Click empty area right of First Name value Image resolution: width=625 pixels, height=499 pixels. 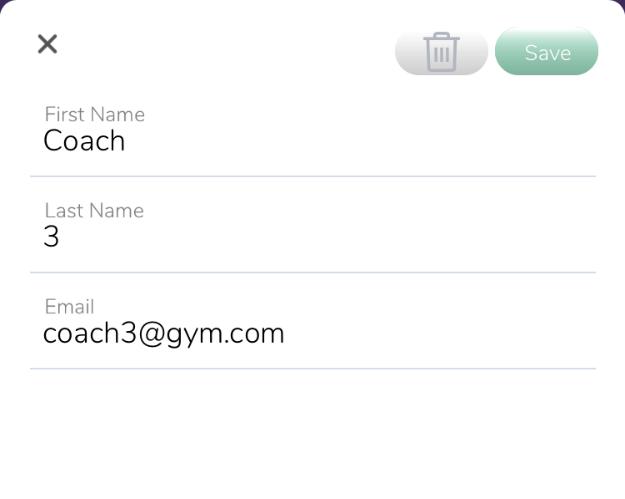point(359,141)
